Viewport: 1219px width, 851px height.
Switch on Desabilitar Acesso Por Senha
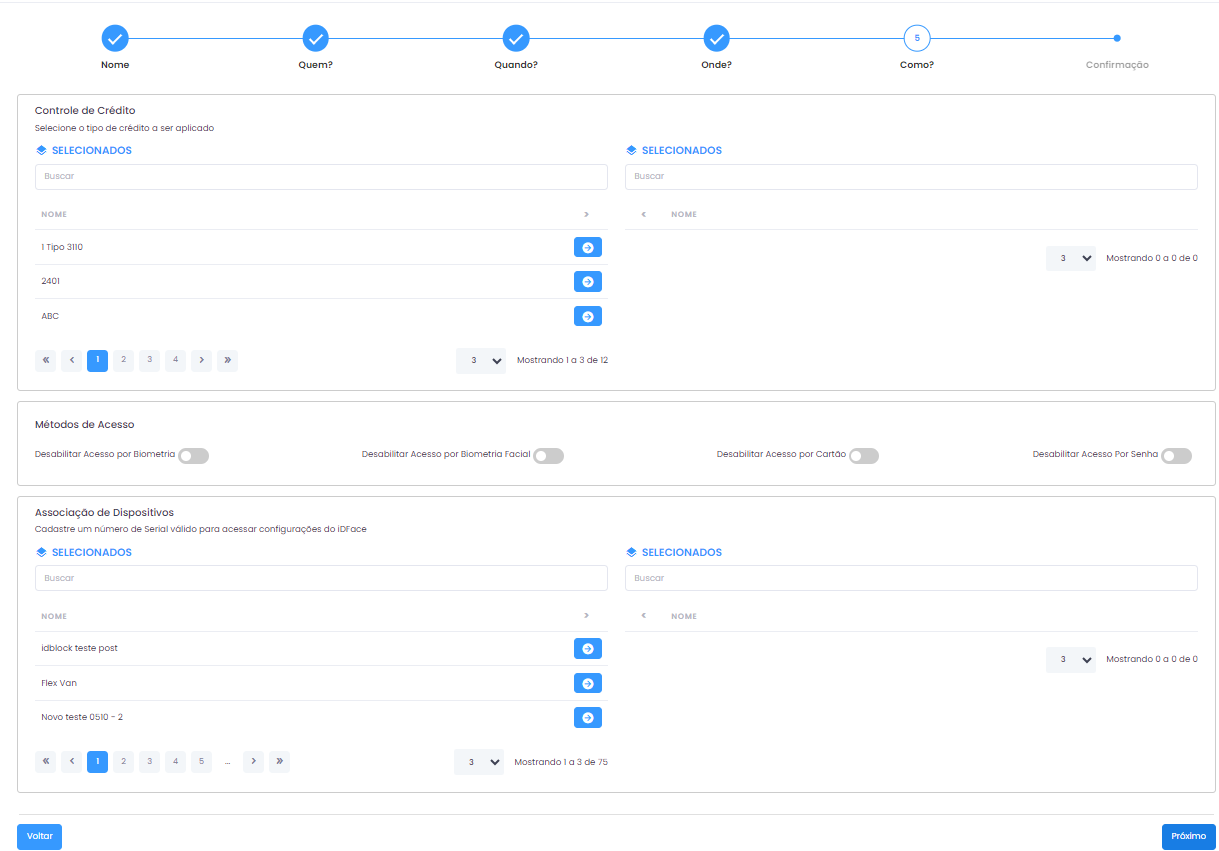(x=1176, y=456)
